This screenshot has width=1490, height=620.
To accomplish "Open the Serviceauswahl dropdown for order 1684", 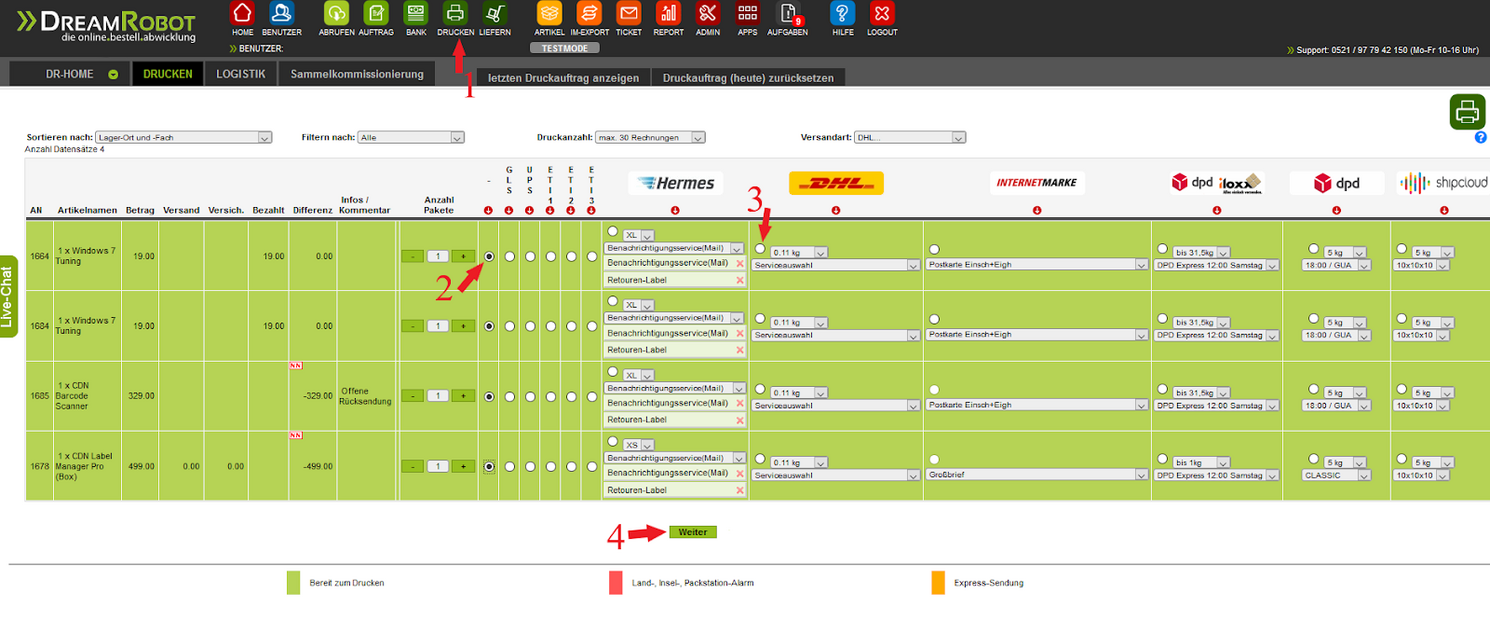I will [x=836, y=336].
